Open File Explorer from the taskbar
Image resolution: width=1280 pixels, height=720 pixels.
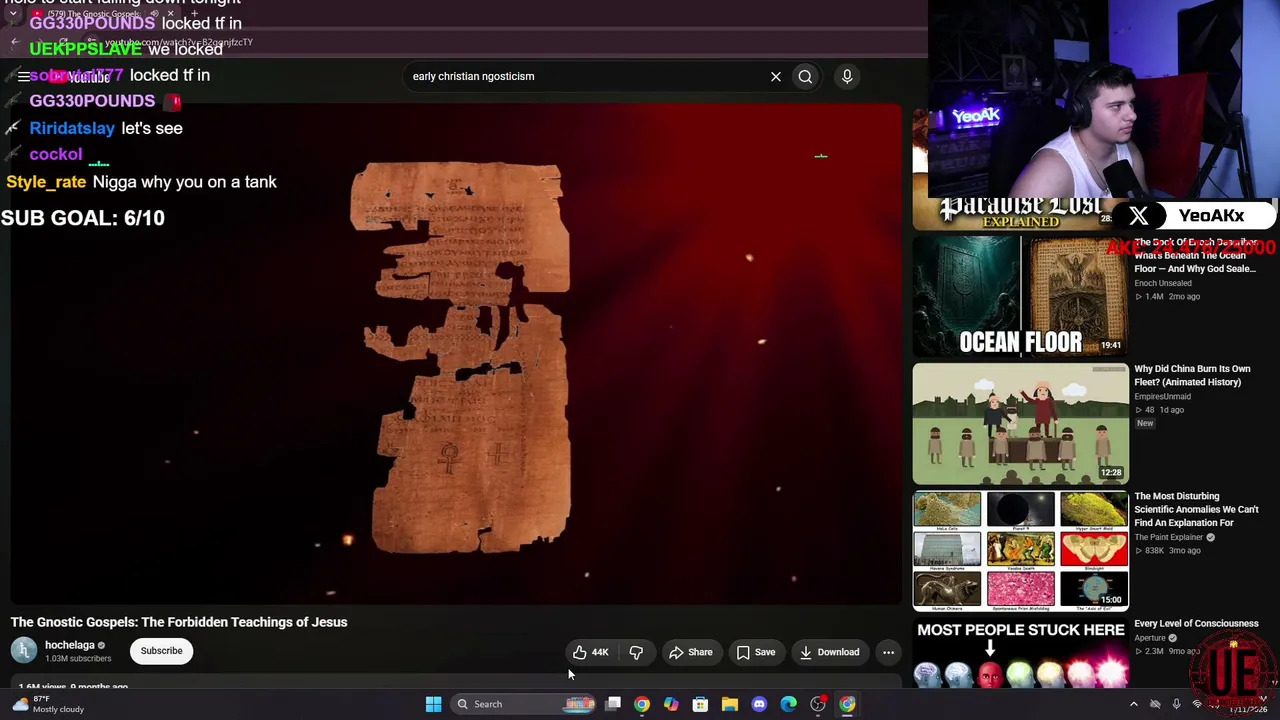[730, 704]
